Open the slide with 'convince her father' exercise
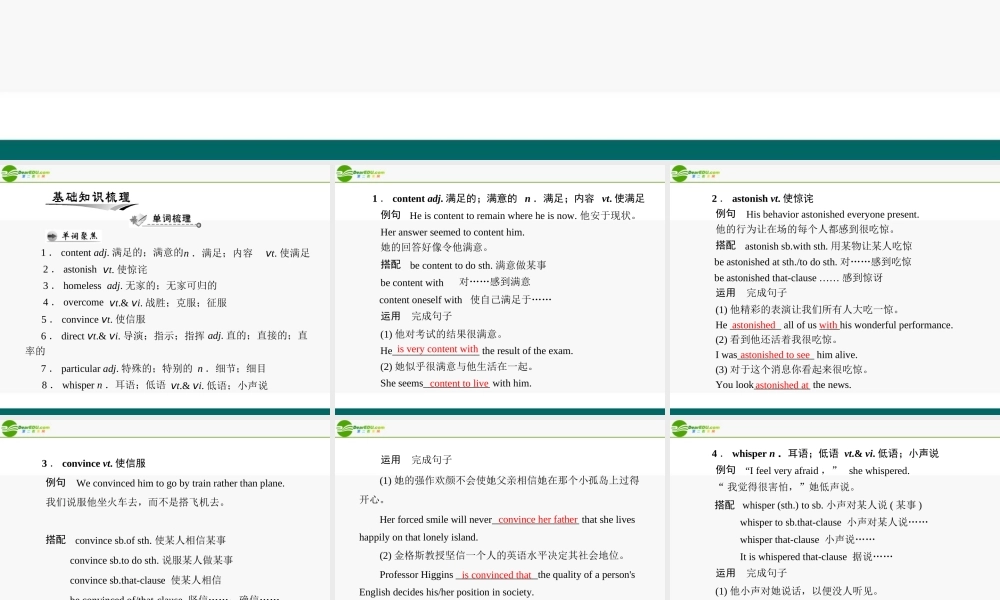1000x600 pixels. (x=499, y=509)
